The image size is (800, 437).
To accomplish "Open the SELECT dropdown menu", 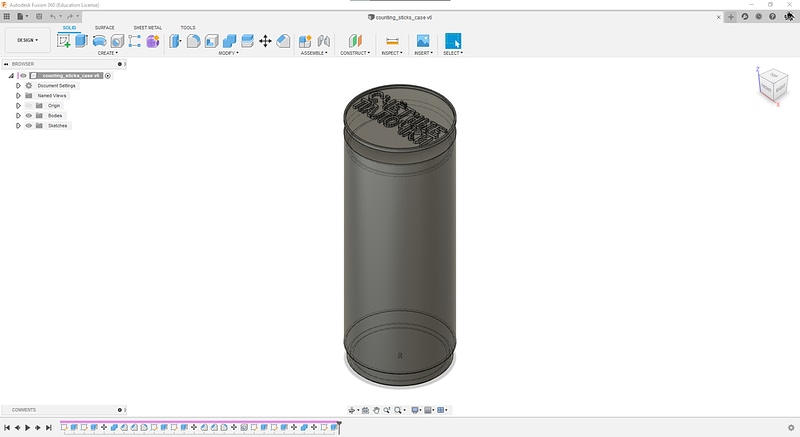I will [453, 53].
